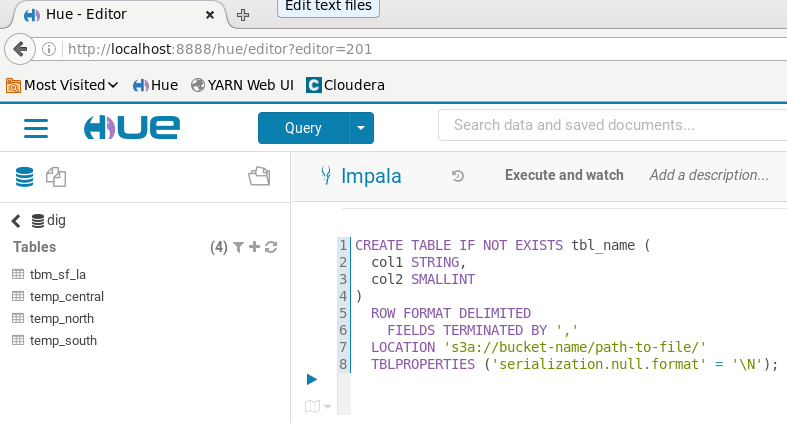Filter tables with the funnel icon
This screenshot has height=423, width=787.
[x=238, y=247]
